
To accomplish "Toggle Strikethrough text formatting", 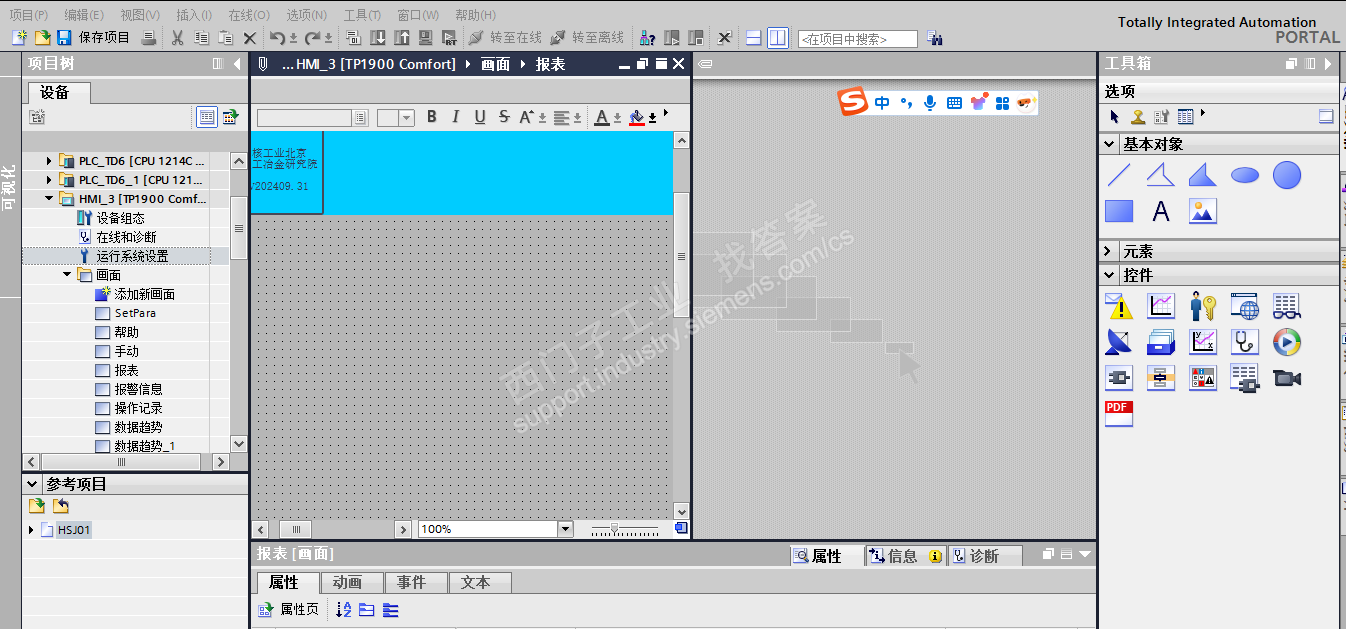I will (x=504, y=117).
